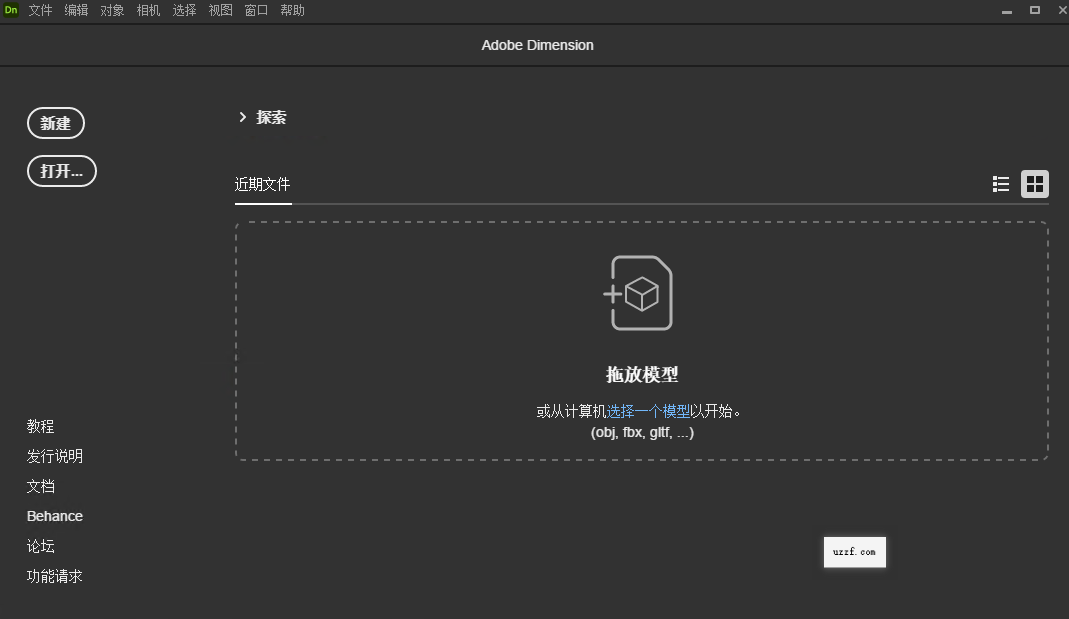This screenshot has height=619, width=1069.
Task: Select the 近期文件 tab
Action: [x=263, y=184]
